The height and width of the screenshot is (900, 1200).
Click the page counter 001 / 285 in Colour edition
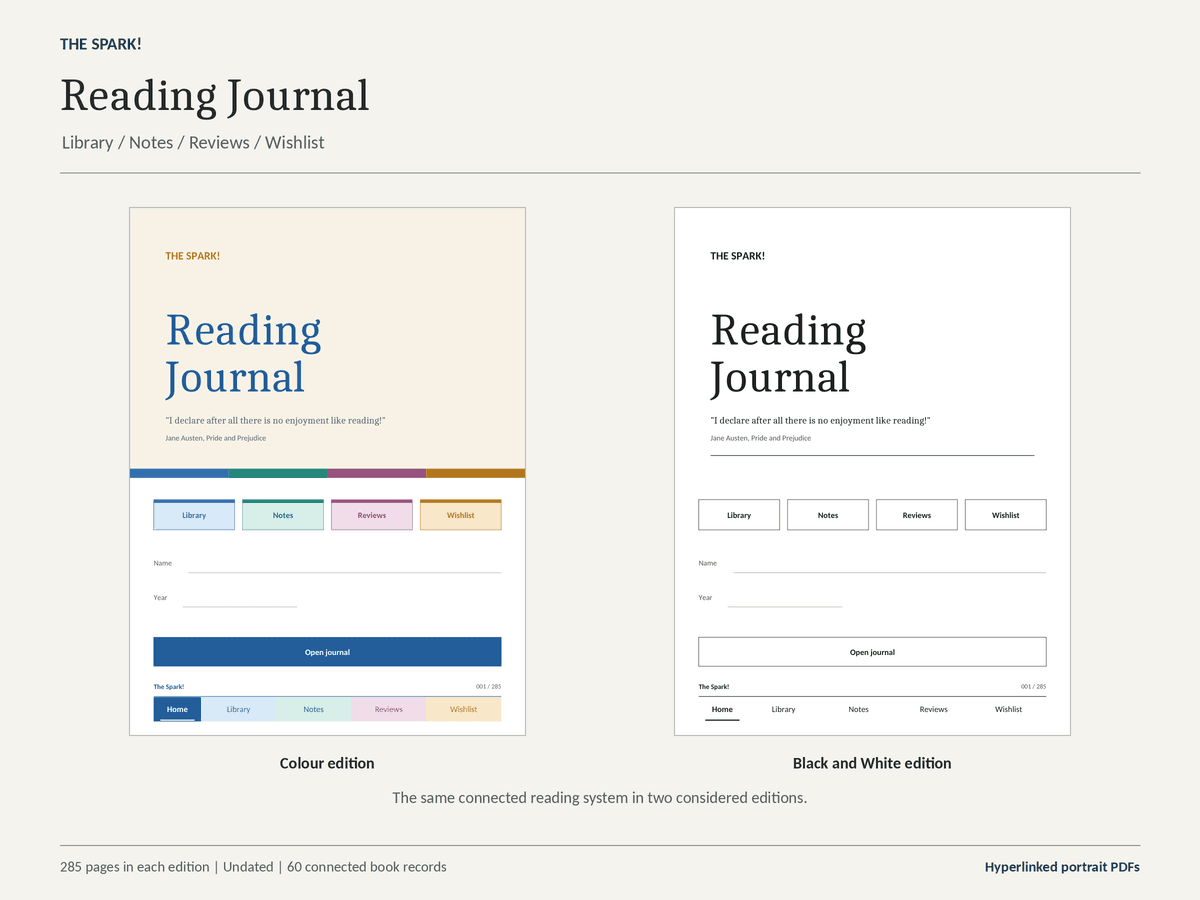[x=488, y=687]
